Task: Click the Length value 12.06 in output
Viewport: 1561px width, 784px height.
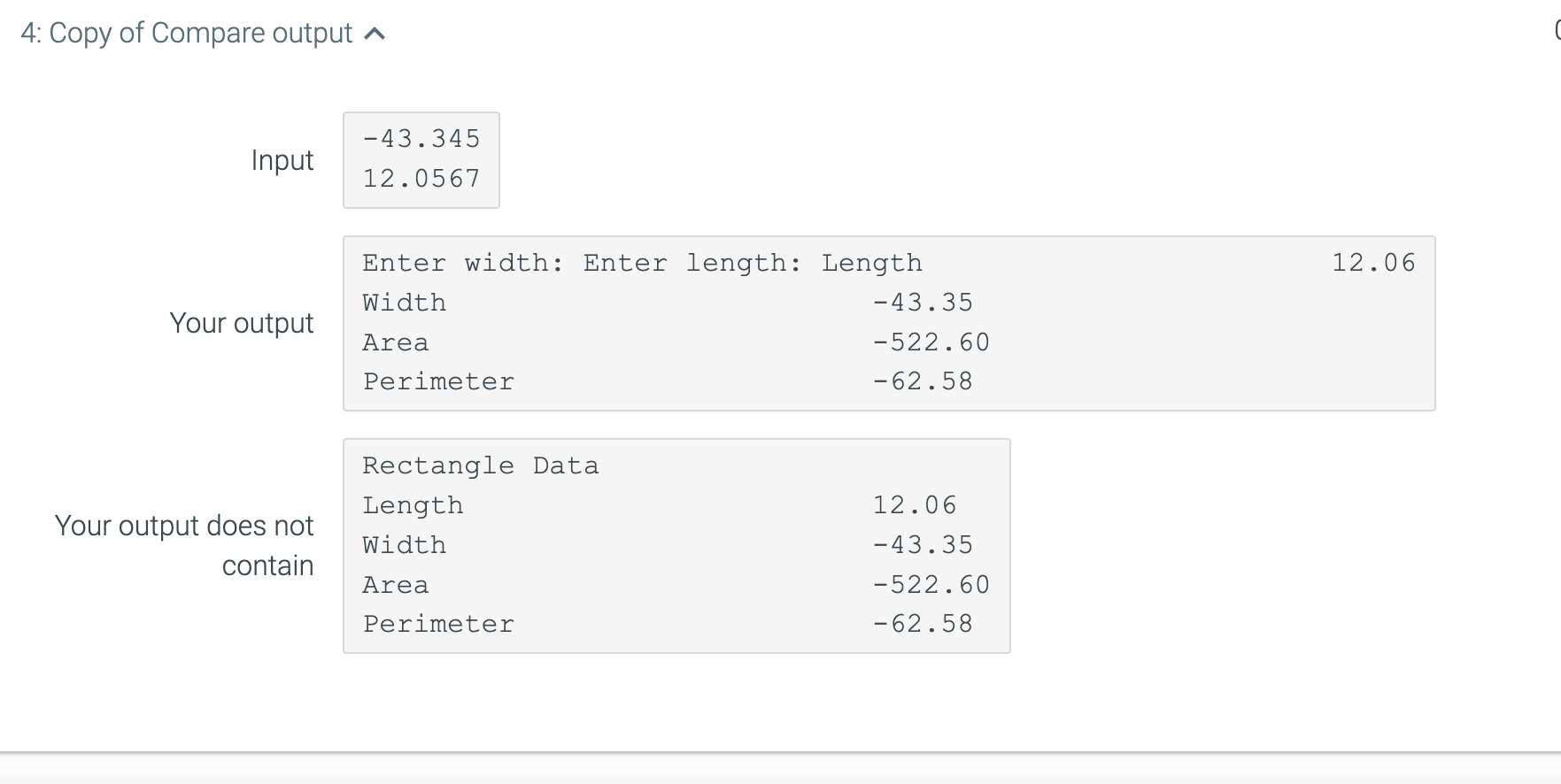Action: tap(1372, 262)
